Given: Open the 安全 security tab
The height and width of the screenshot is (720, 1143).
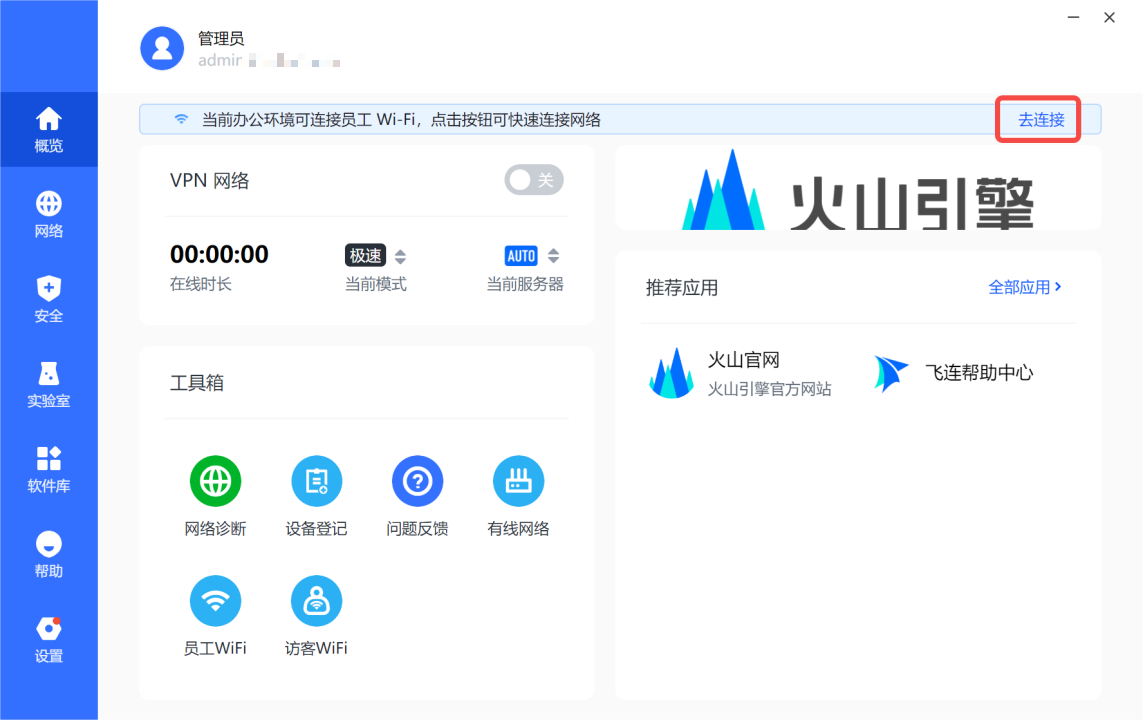Looking at the screenshot, I should click(49, 300).
